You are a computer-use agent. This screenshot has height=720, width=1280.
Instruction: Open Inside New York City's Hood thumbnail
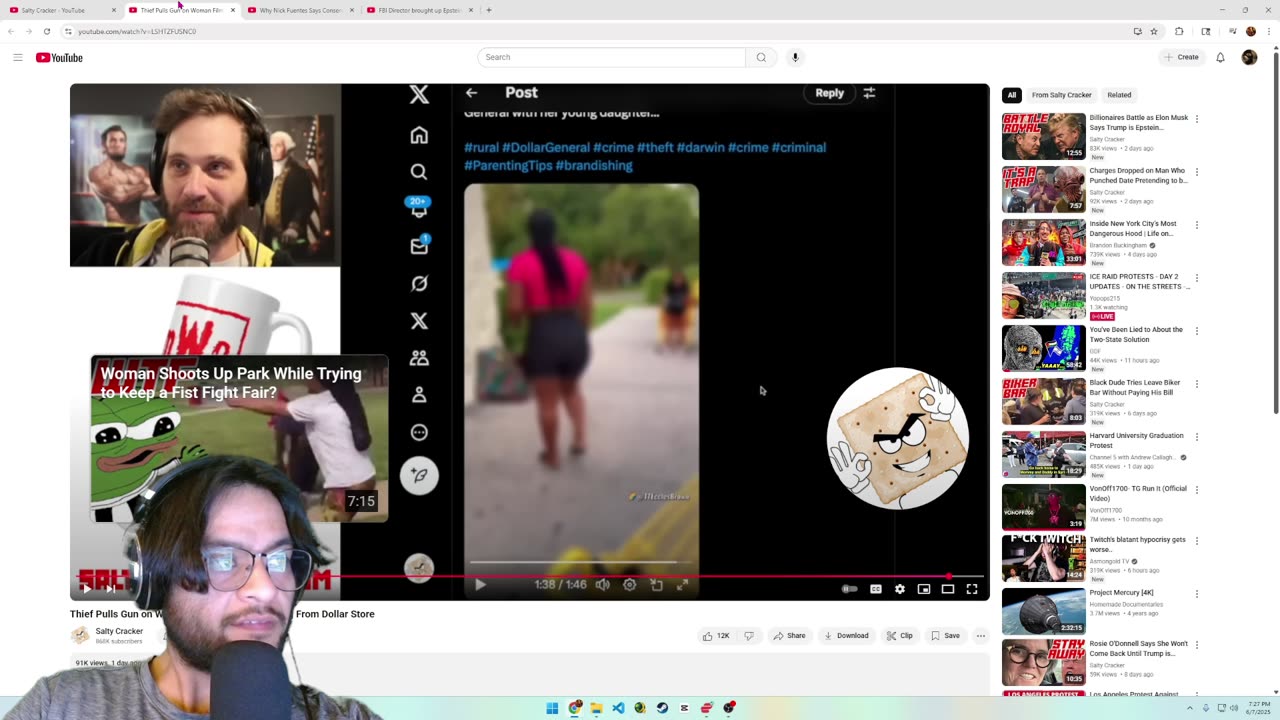(1044, 242)
